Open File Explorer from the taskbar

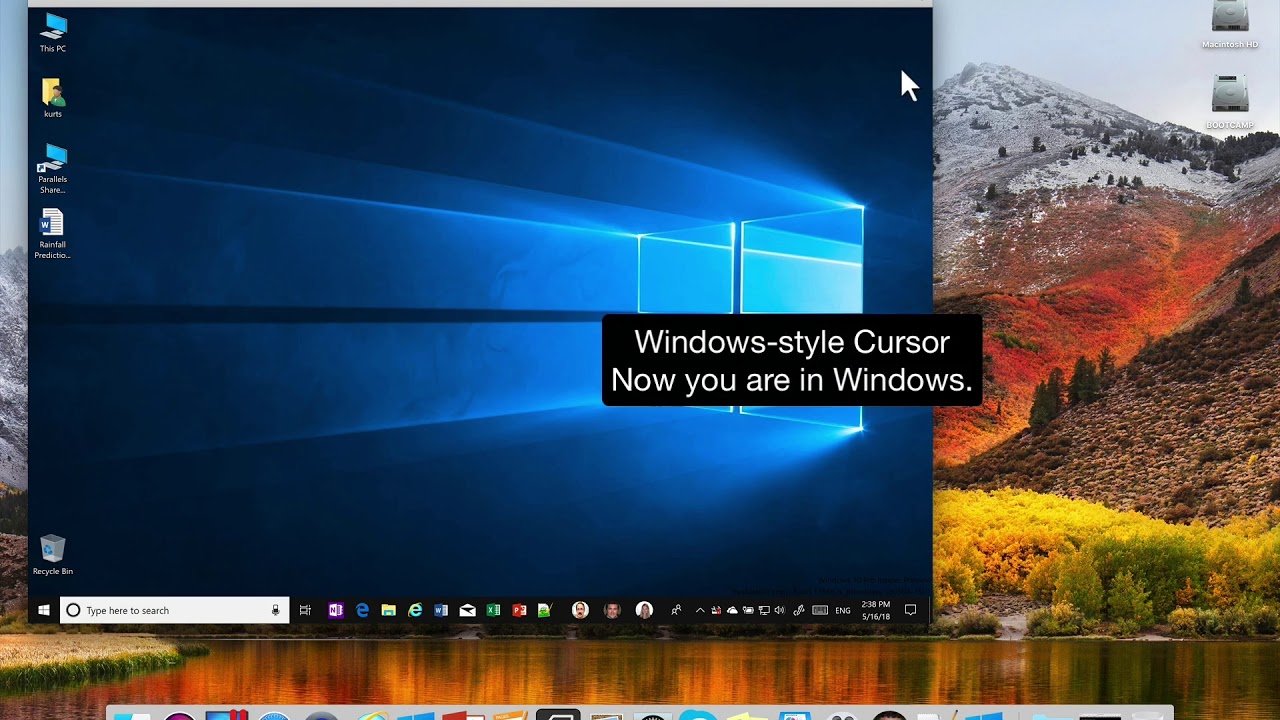tap(388, 610)
